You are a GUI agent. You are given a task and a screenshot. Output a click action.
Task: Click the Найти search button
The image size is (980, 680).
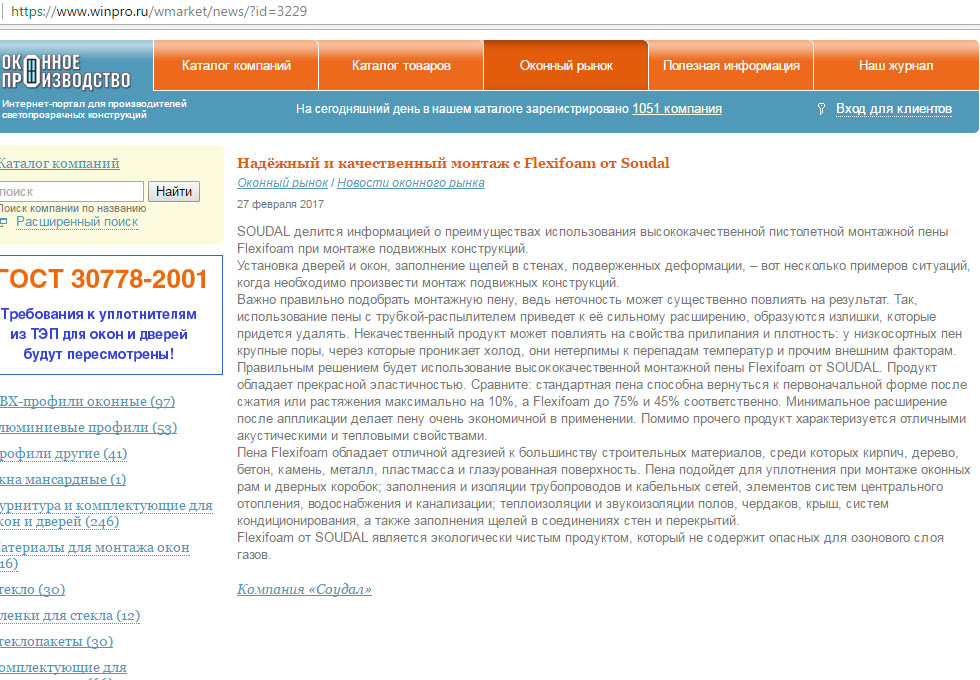[174, 191]
